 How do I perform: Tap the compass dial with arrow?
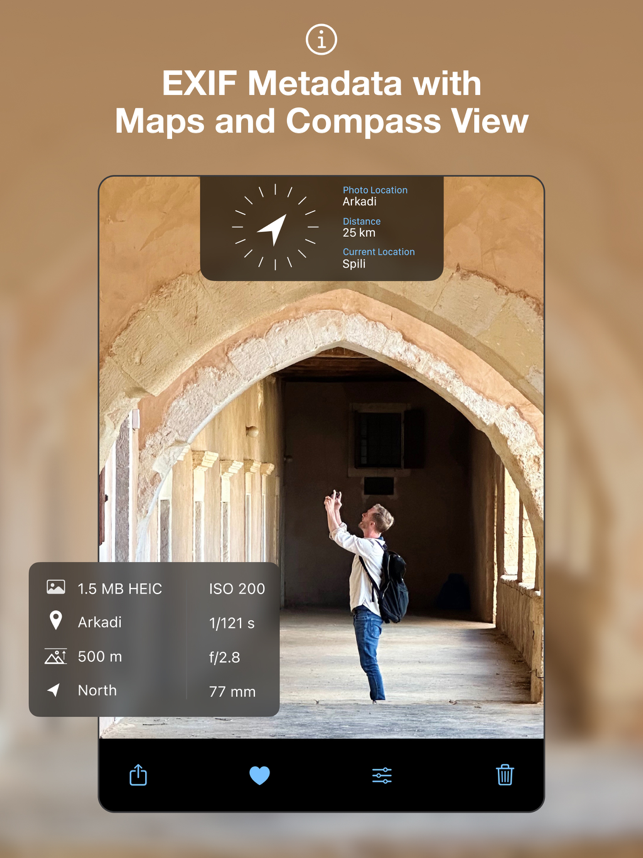tap(275, 227)
